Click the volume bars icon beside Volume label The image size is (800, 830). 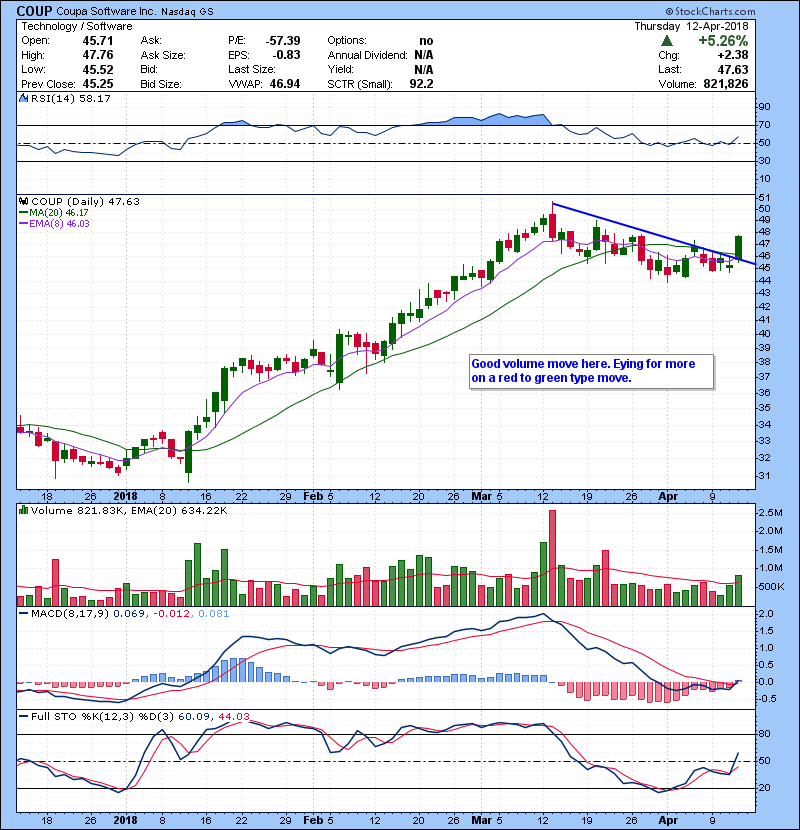tap(23, 510)
